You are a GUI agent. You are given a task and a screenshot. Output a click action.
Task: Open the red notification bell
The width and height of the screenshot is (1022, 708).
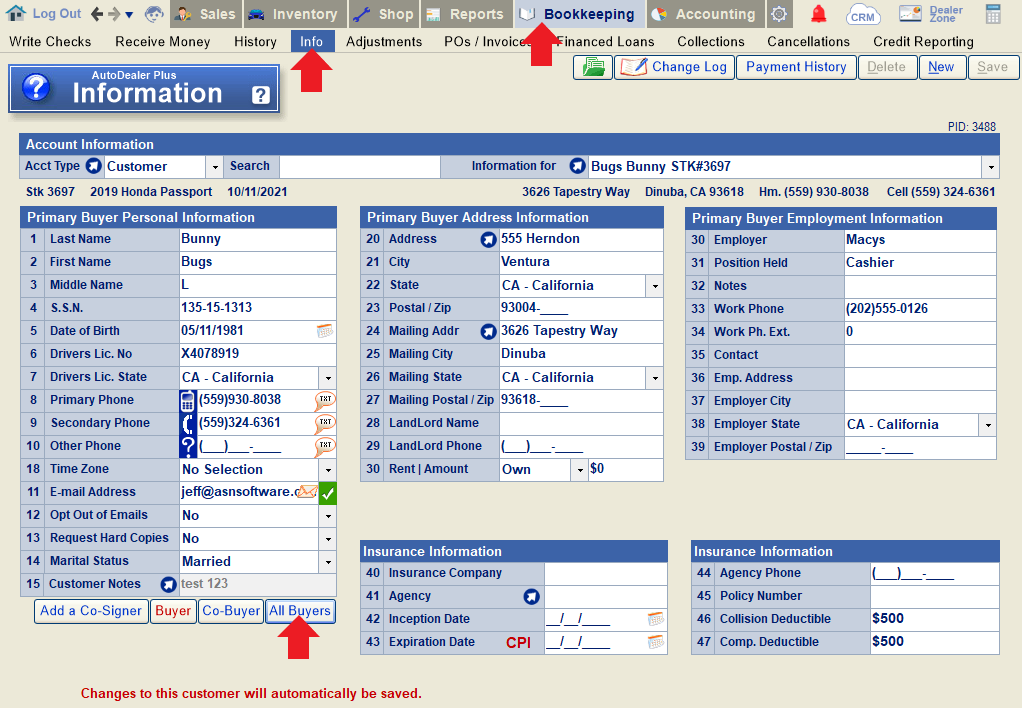click(x=819, y=14)
